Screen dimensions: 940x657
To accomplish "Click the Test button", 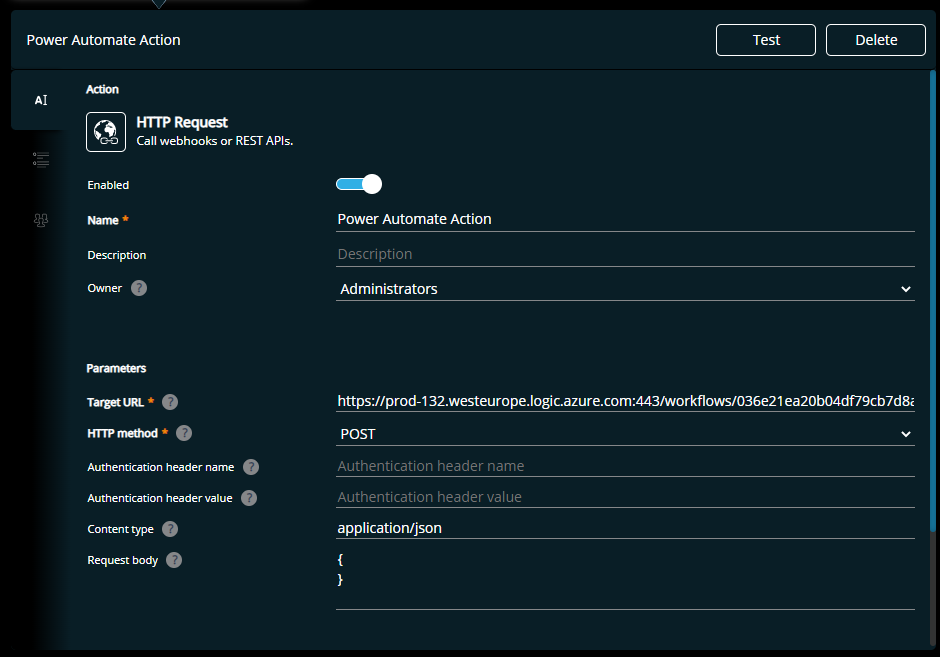I will click(766, 40).
